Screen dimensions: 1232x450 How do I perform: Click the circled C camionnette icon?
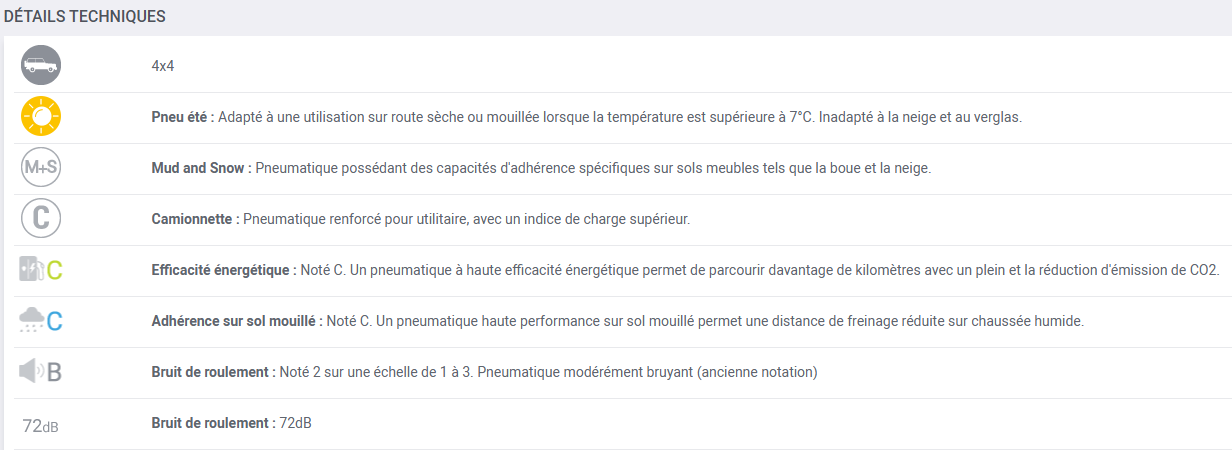(41, 219)
